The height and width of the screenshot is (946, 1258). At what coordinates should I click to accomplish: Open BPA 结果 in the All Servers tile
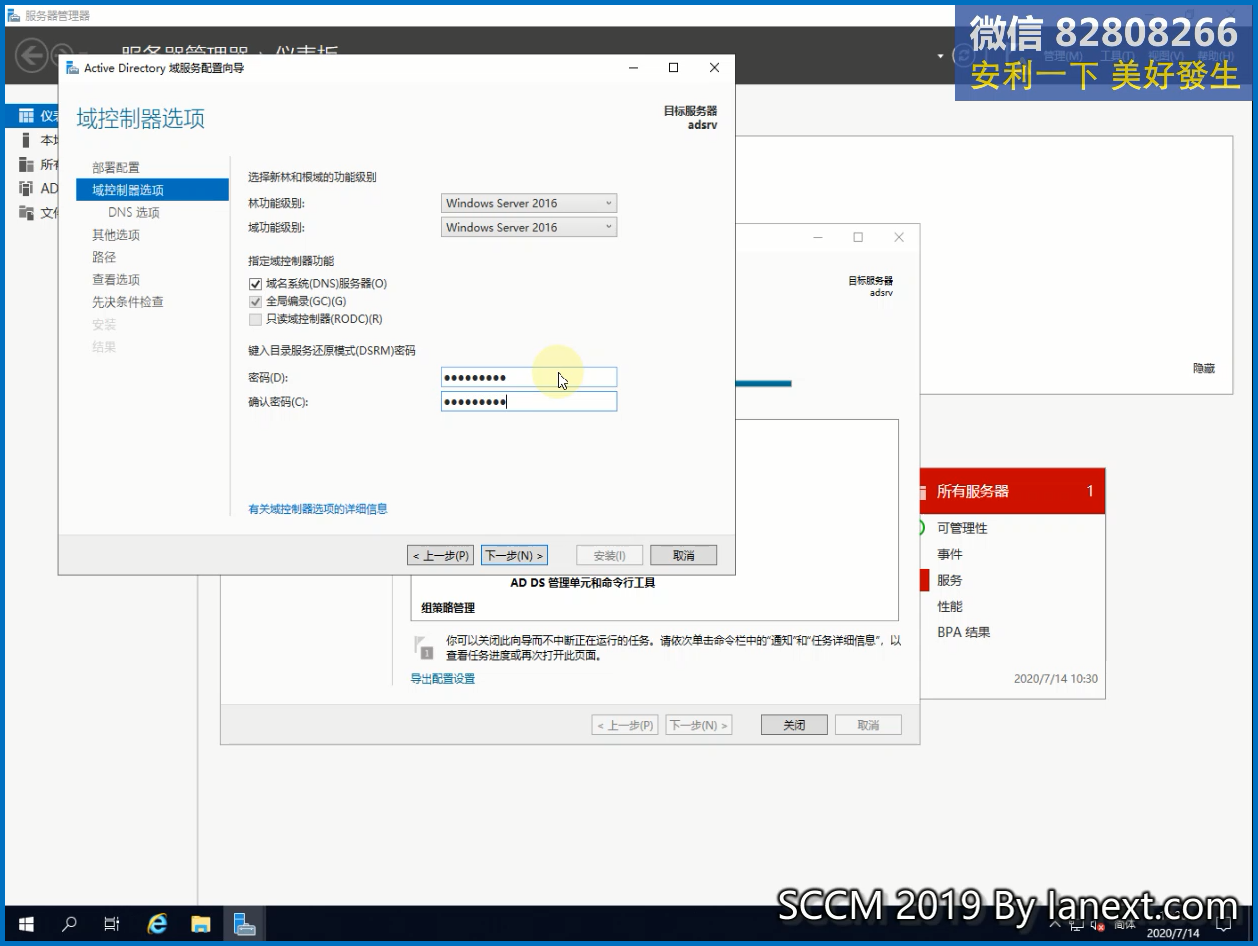tap(964, 632)
